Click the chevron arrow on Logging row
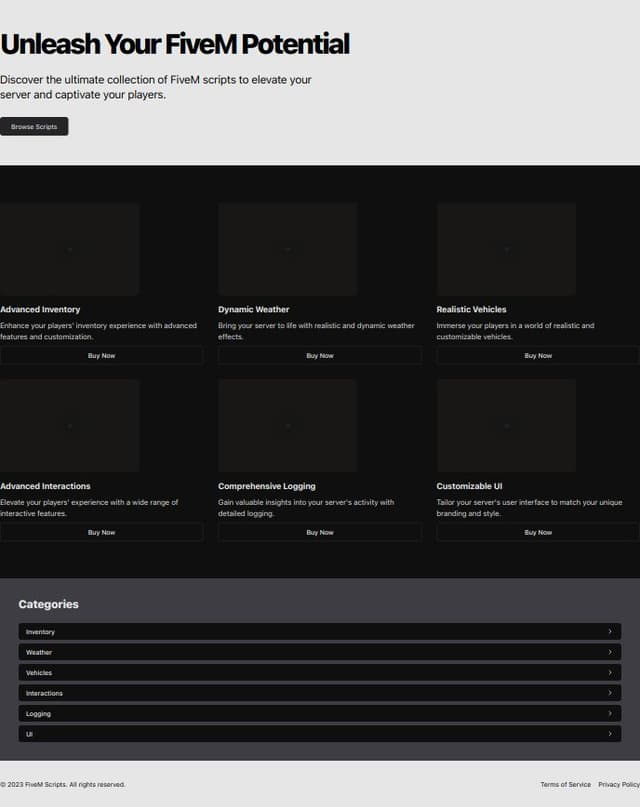 (610, 713)
